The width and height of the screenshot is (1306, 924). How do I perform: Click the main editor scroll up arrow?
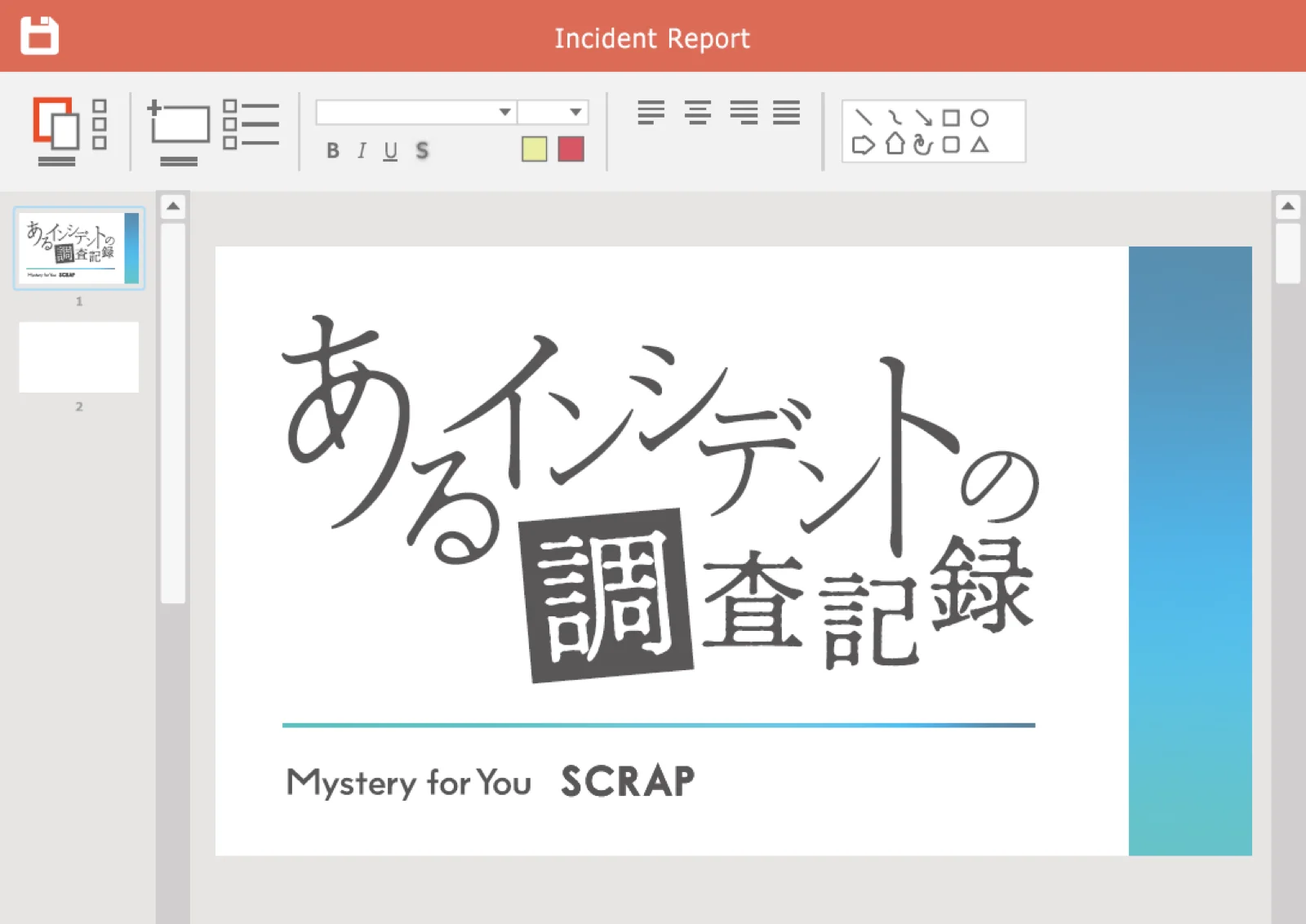[x=1288, y=207]
